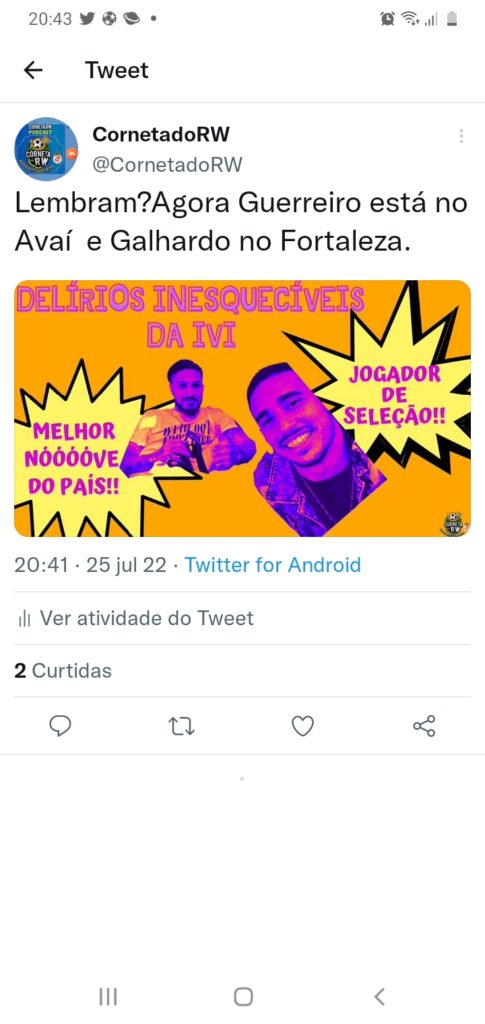The height and width of the screenshot is (1024, 485).
Task: Tap the Android navigation back chevron
Action: [379, 996]
